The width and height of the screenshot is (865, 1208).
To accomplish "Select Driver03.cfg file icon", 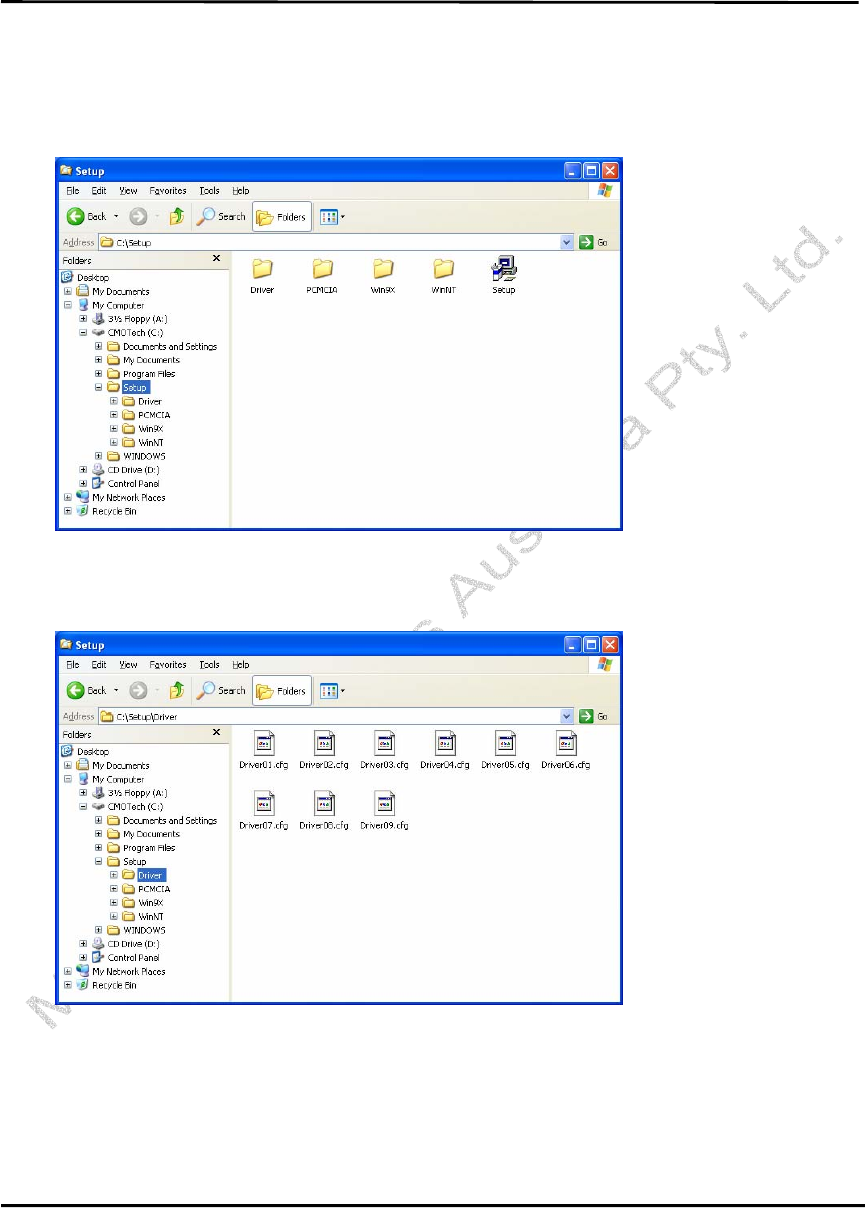I will (x=384, y=743).
